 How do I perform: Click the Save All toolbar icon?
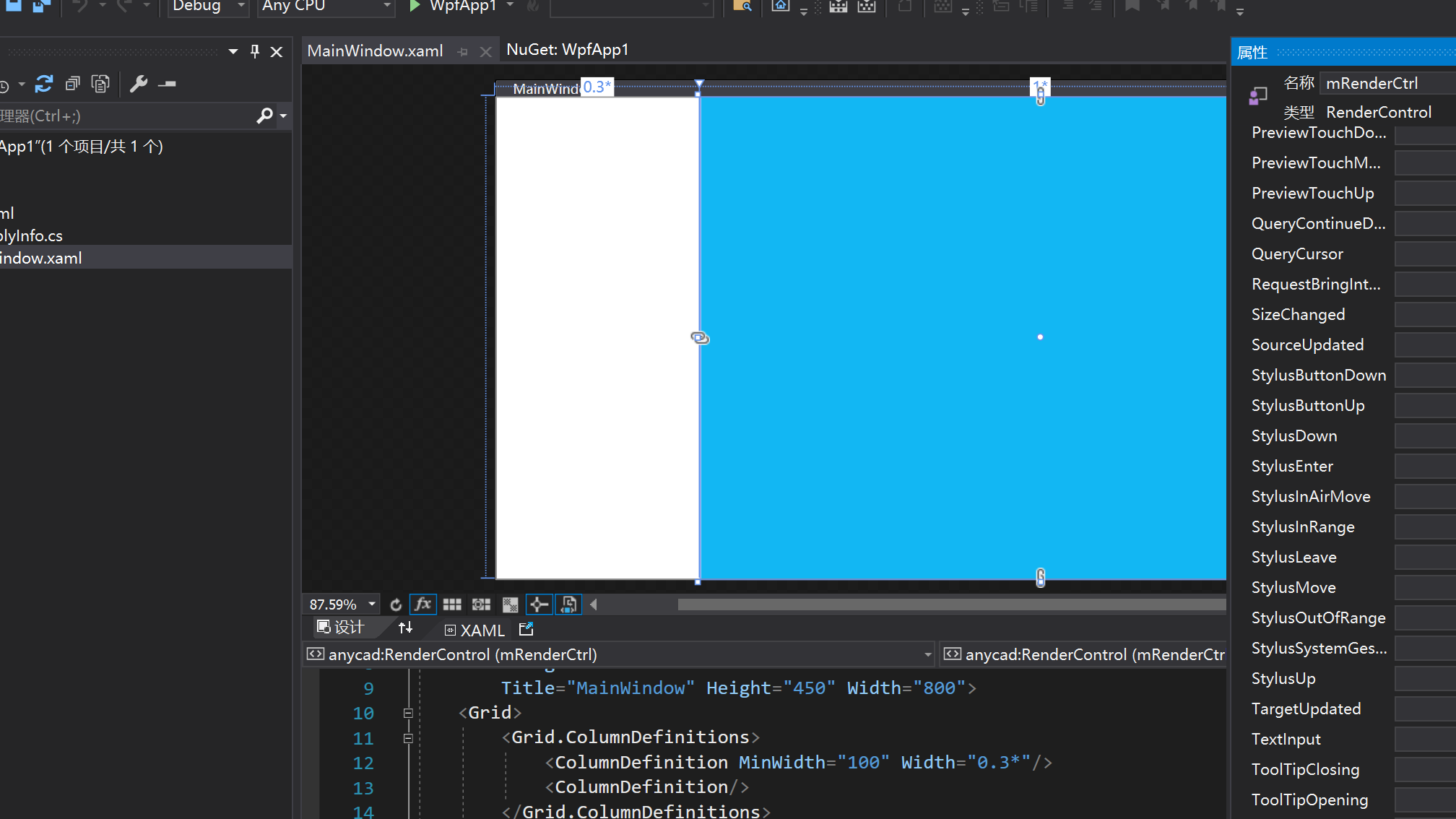click(x=42, y=6)
